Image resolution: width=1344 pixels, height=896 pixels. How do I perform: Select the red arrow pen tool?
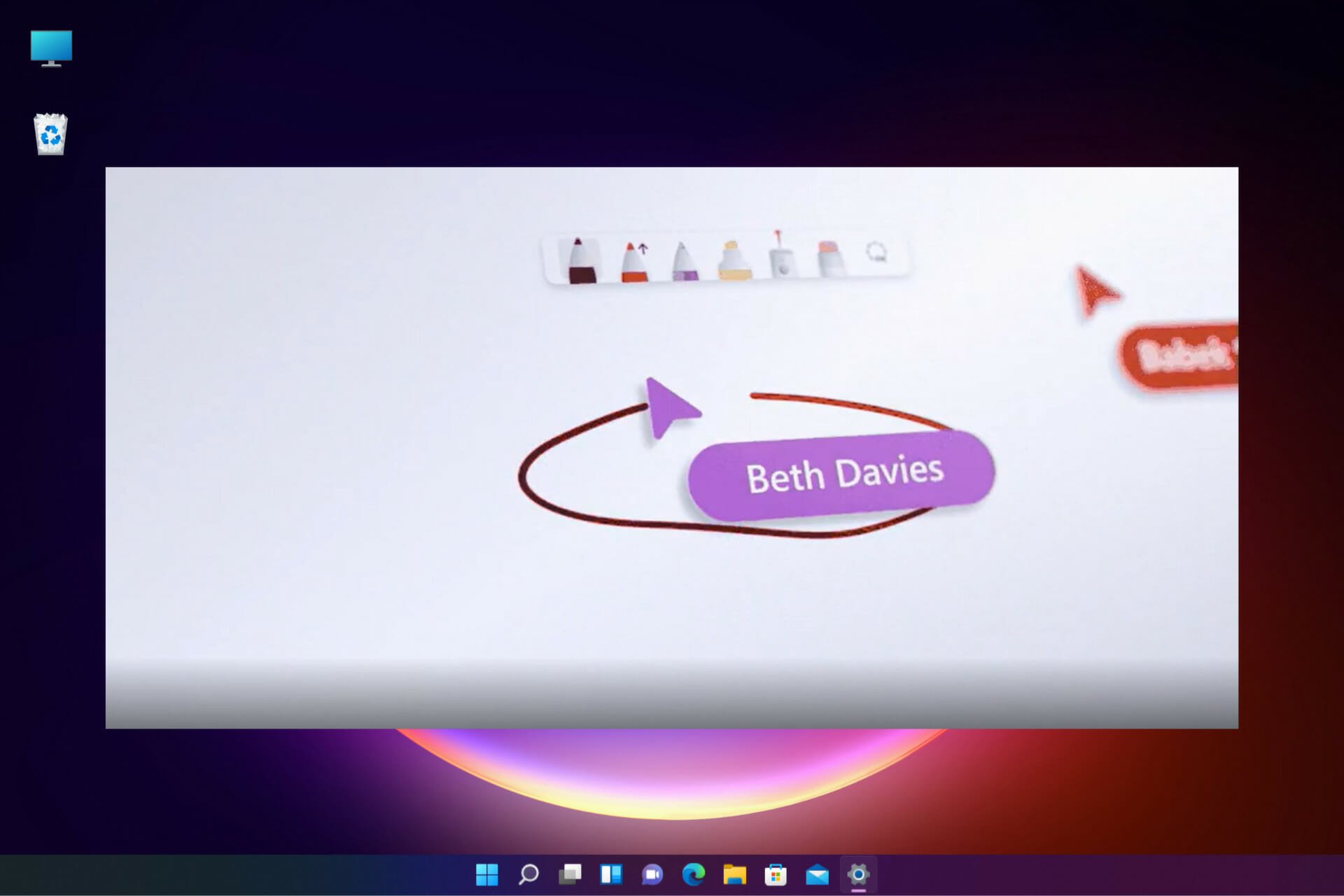point(635,262)
